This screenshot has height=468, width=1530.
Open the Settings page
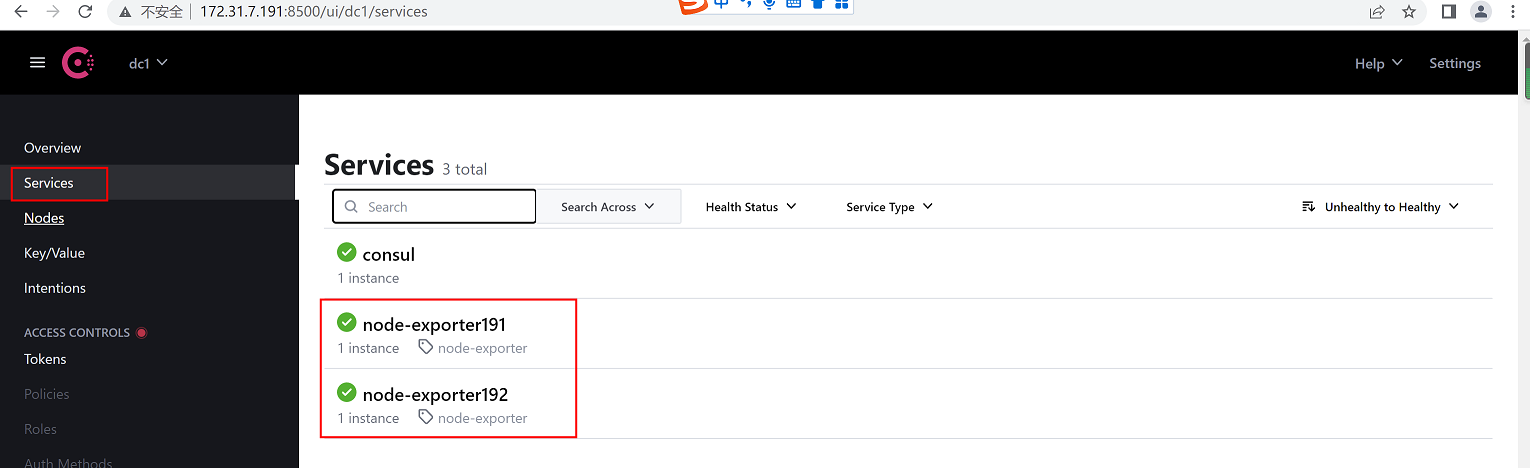coord(1455,63)
